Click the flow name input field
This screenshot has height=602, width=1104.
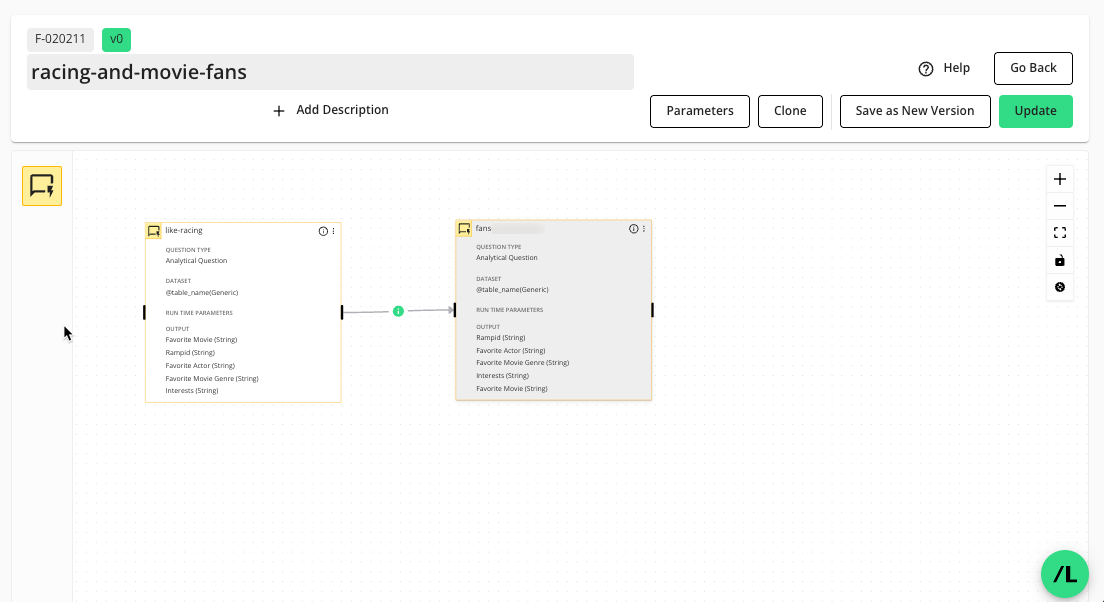[x=330, y=72]
